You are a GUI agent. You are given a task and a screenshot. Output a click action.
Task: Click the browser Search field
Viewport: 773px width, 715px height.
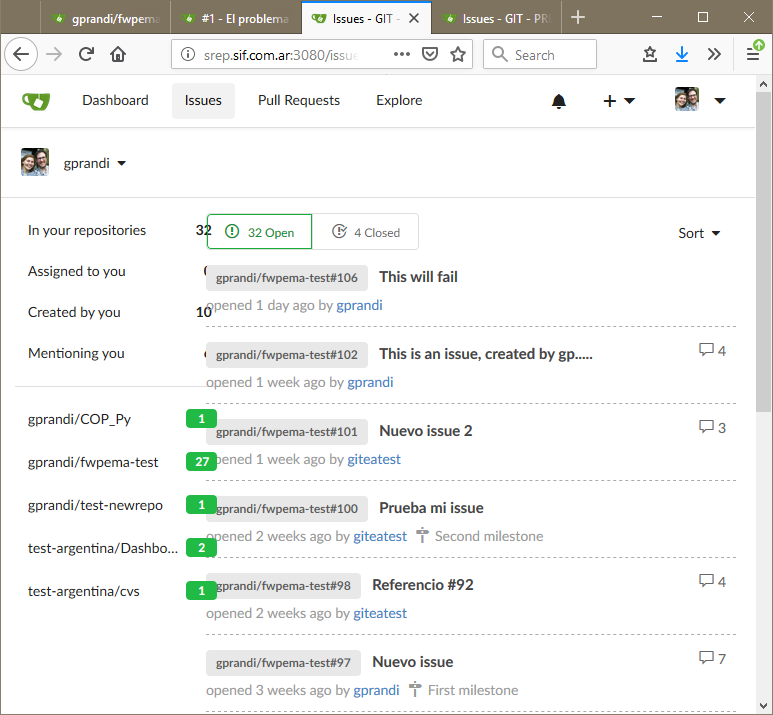pyautogui.click(x=540, y=54)
